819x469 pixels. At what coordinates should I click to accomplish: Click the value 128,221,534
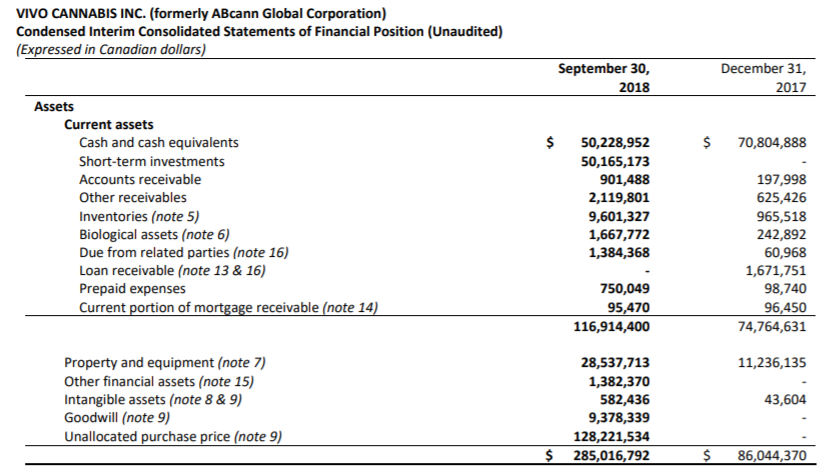pos(611,436)
